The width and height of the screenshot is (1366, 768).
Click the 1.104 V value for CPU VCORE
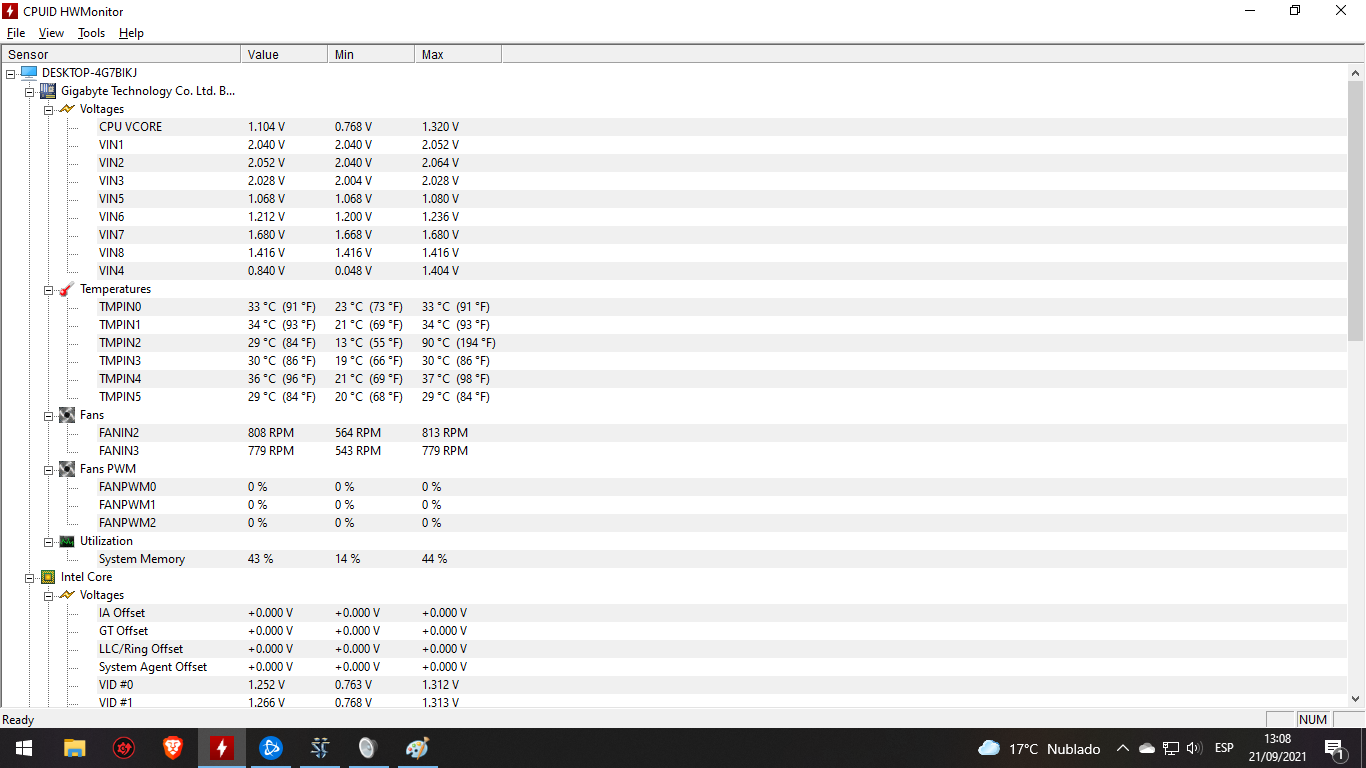[x=266, y=127]
